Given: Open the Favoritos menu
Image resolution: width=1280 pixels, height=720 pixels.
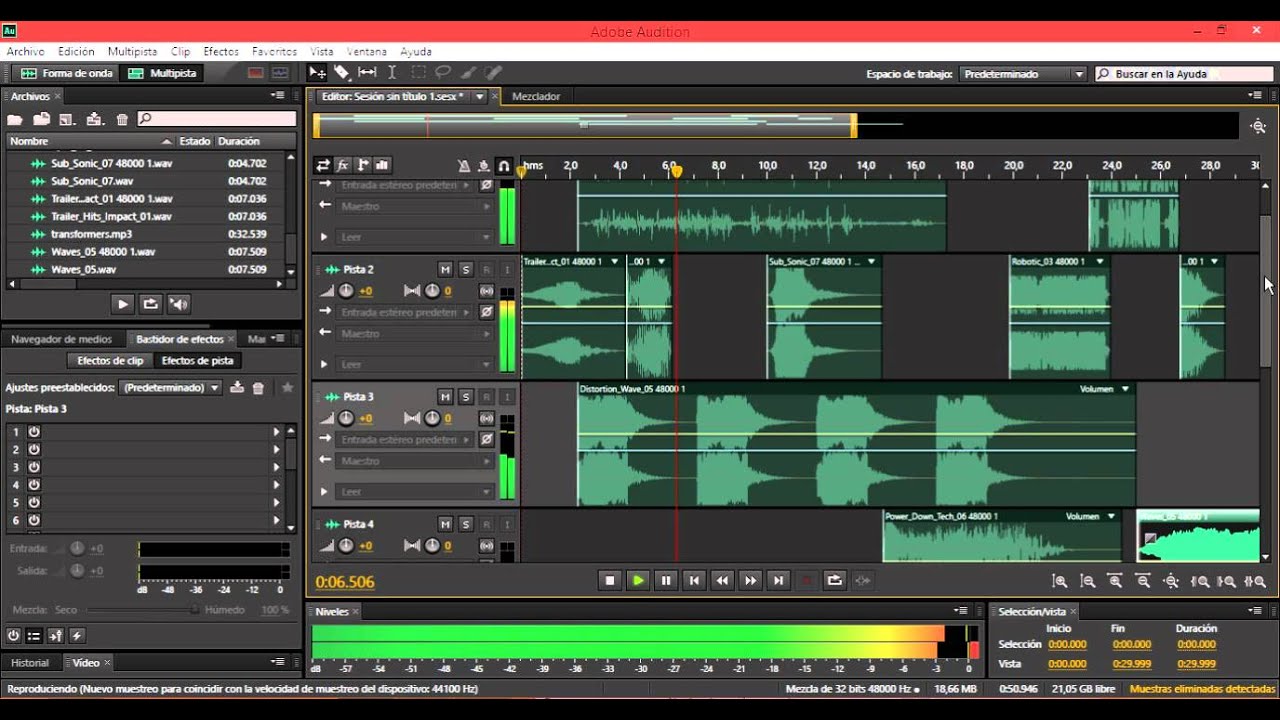Looking at the screenshot, I should (274, 51).
